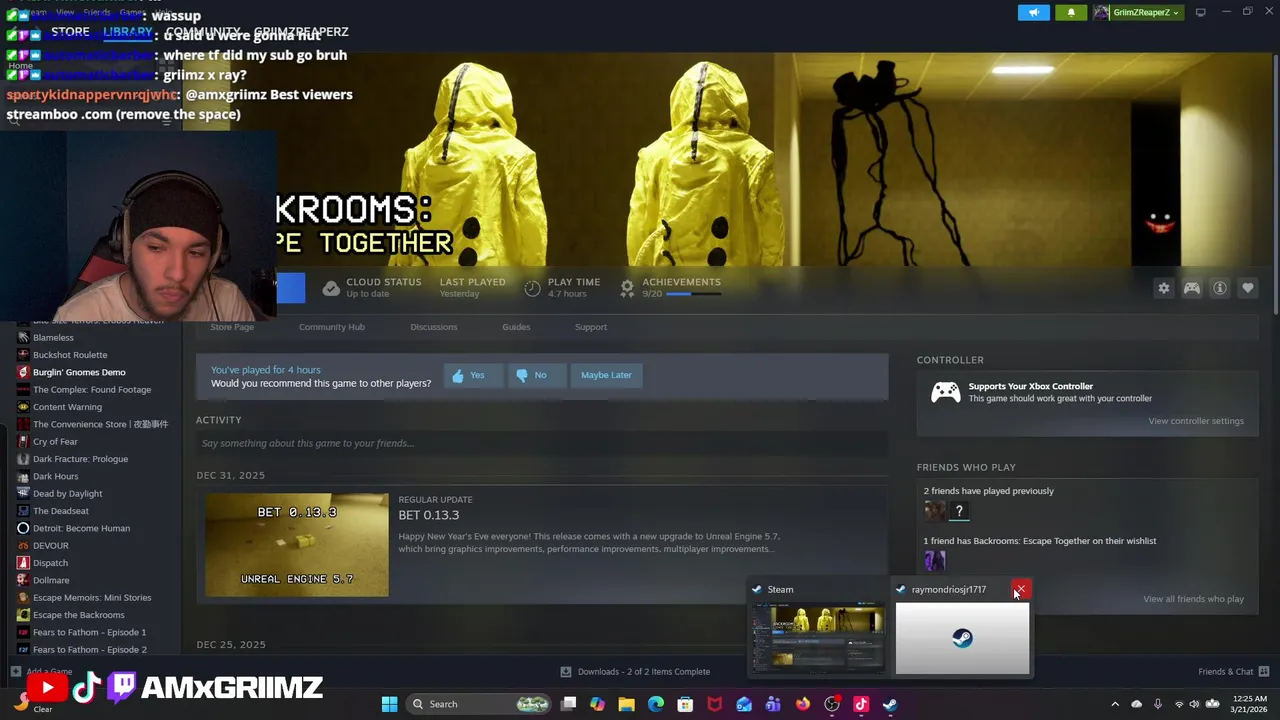Select Detroit: Become Human in library
This screenshot has width=1280, height=720.
pos(81,528)
